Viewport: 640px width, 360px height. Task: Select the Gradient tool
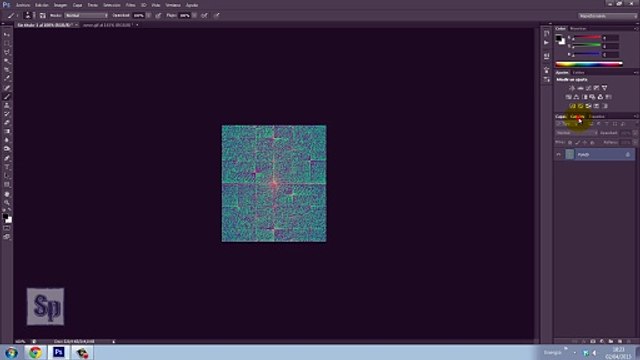(7, 131)
